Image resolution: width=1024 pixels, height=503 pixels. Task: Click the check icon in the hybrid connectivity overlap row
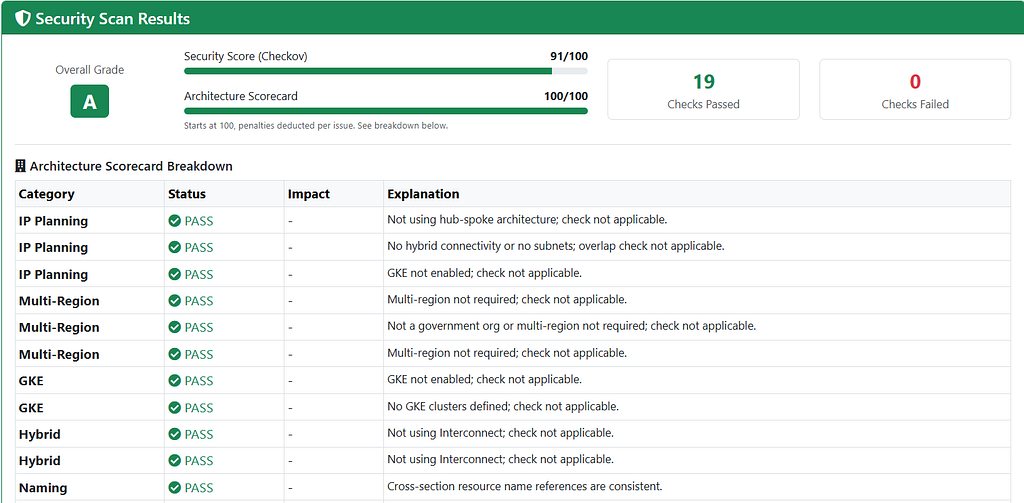[174, 248]
